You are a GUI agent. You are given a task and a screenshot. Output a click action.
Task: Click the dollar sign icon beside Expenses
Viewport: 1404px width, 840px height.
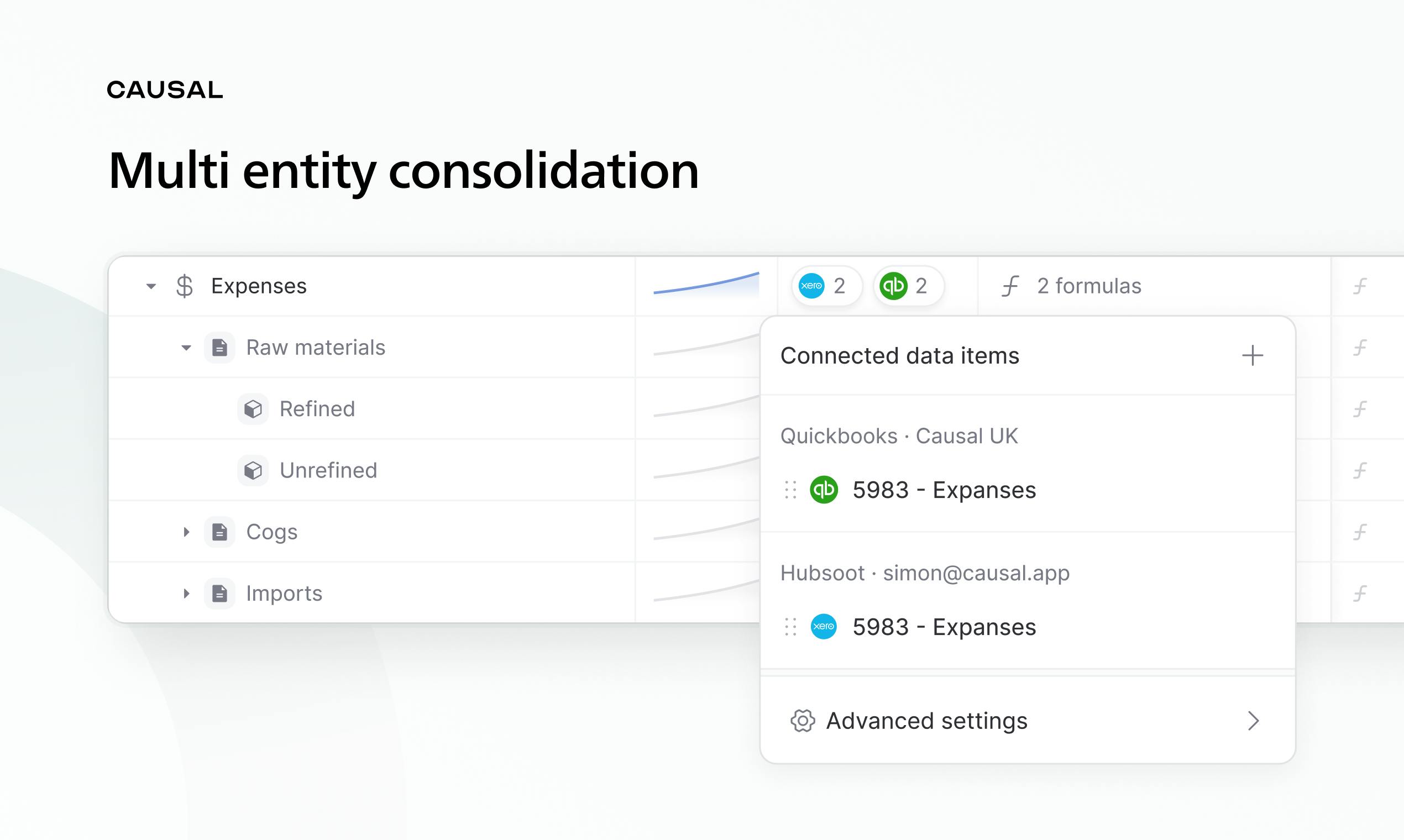[184, 286]
